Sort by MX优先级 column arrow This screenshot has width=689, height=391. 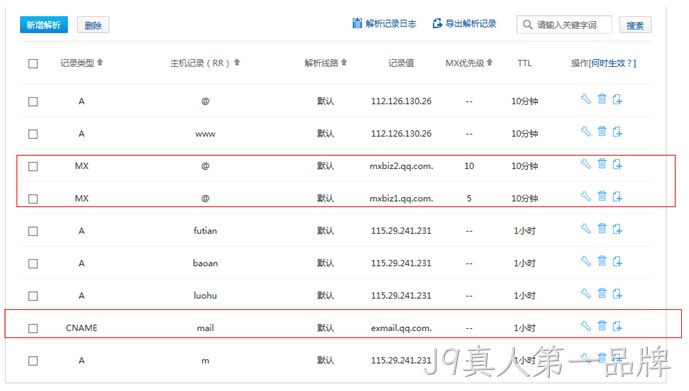click(x=490, y=62)
